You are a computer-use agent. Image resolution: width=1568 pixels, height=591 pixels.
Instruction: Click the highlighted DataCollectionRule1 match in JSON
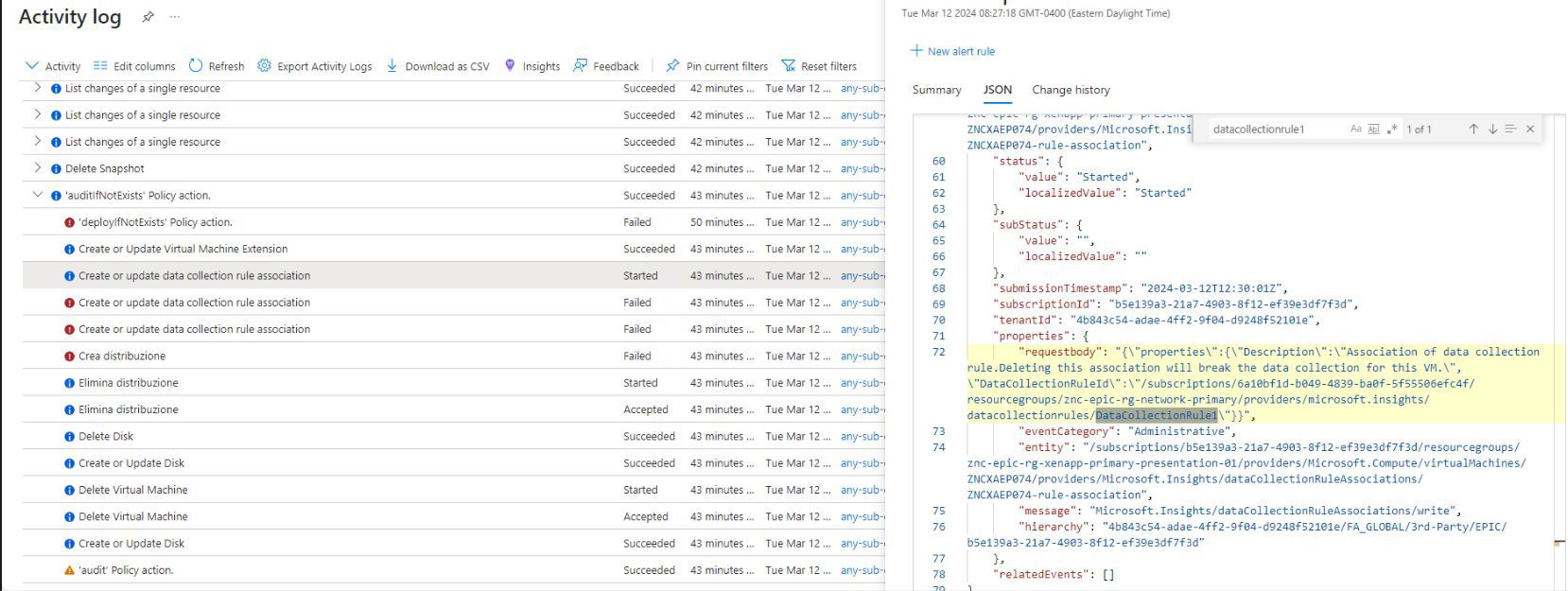tap(1157, 415)
